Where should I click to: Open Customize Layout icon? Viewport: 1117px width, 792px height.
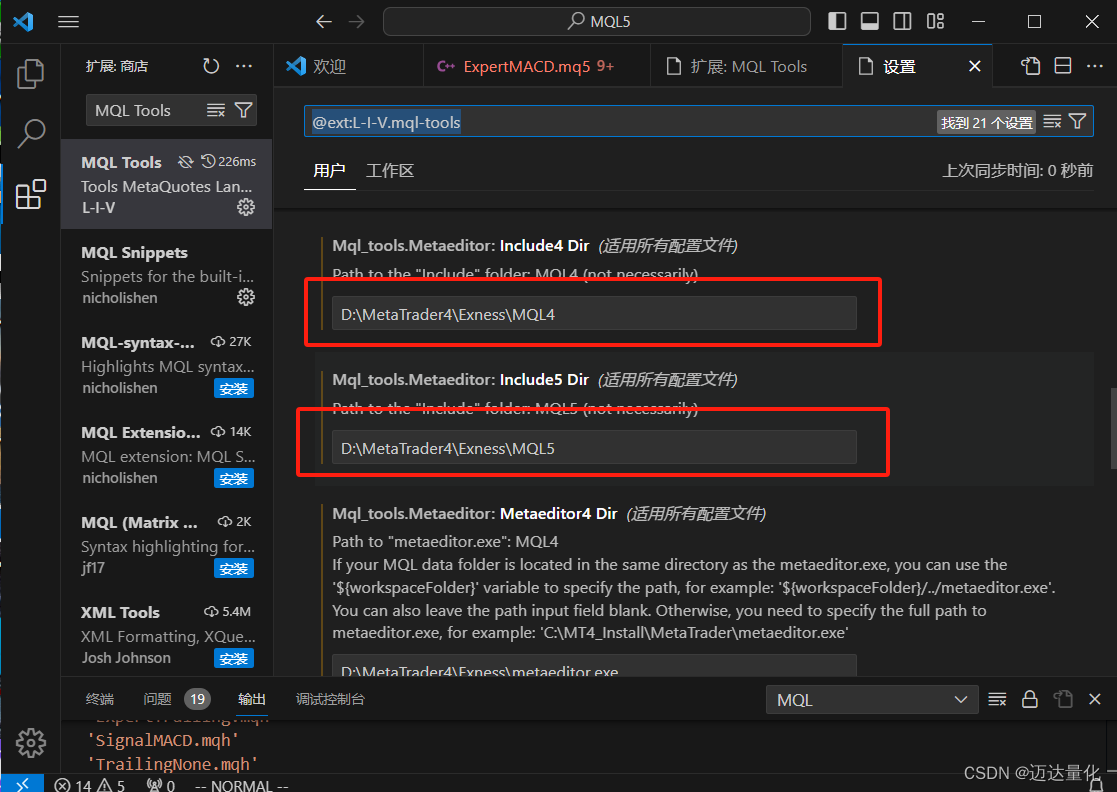[935, 21]
